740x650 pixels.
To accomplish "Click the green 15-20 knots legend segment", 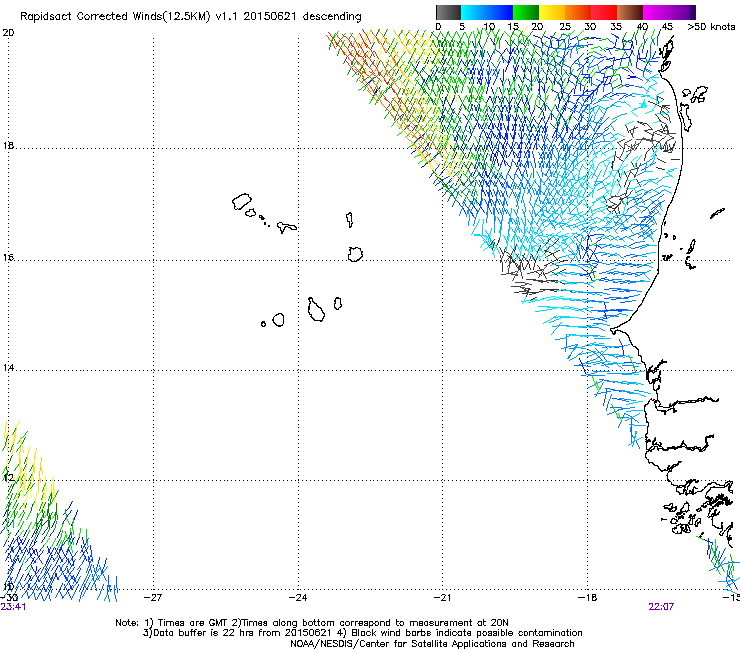I will coord(526,12).
